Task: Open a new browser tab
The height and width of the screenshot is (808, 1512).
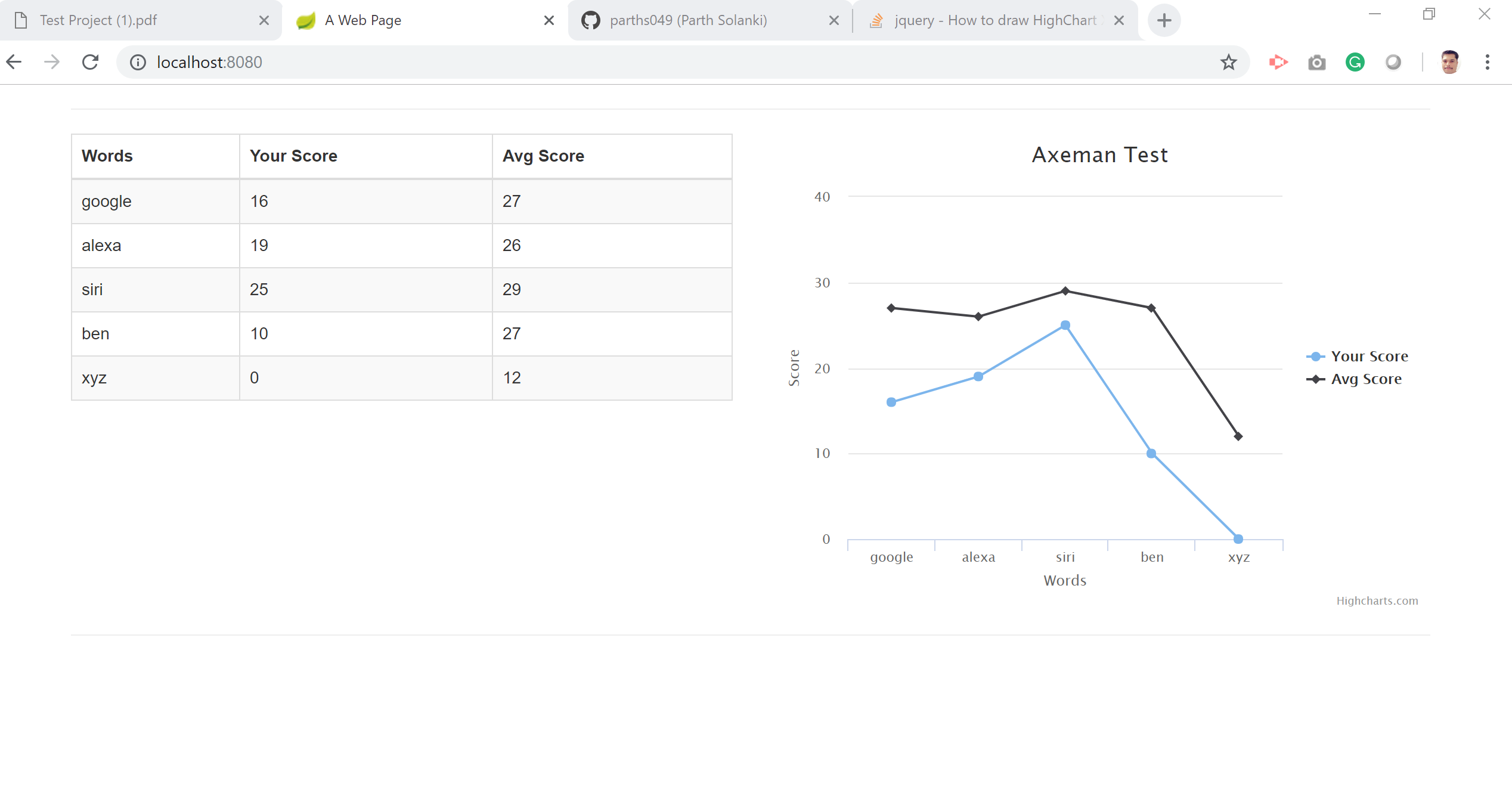Action: tap(1164, 20)
